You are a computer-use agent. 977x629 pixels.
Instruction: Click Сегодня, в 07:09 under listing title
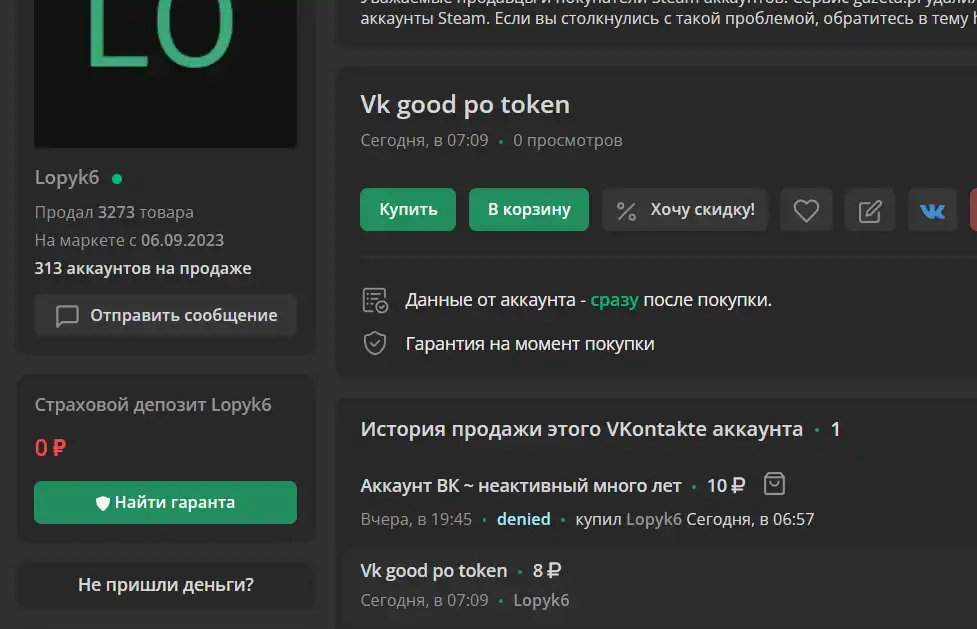click(x=424, y=141)
